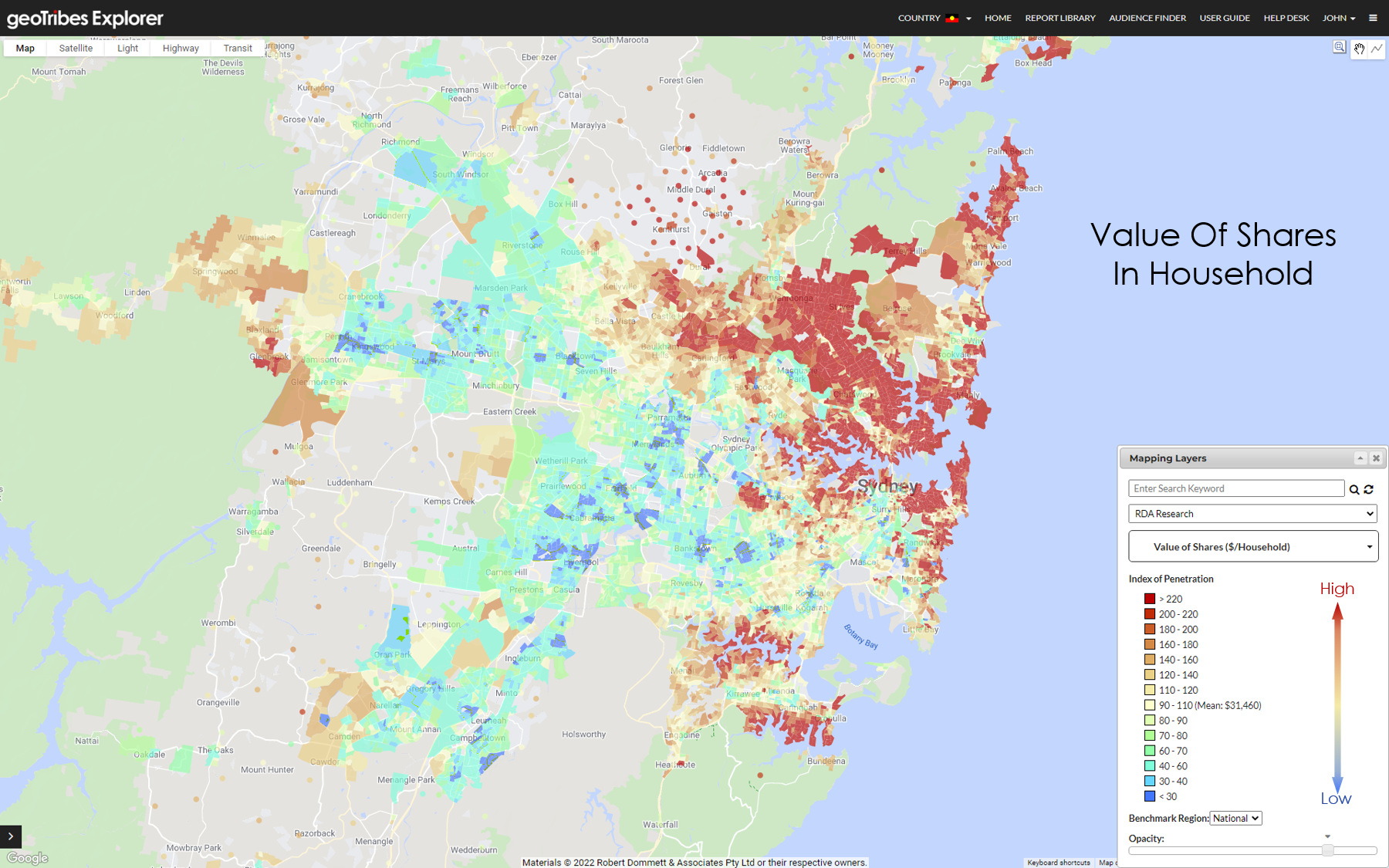The height and width of the screenshot is (868, 1389).
Task: Collapse the Mapping Layers panel
Action: click(1360, 458)
